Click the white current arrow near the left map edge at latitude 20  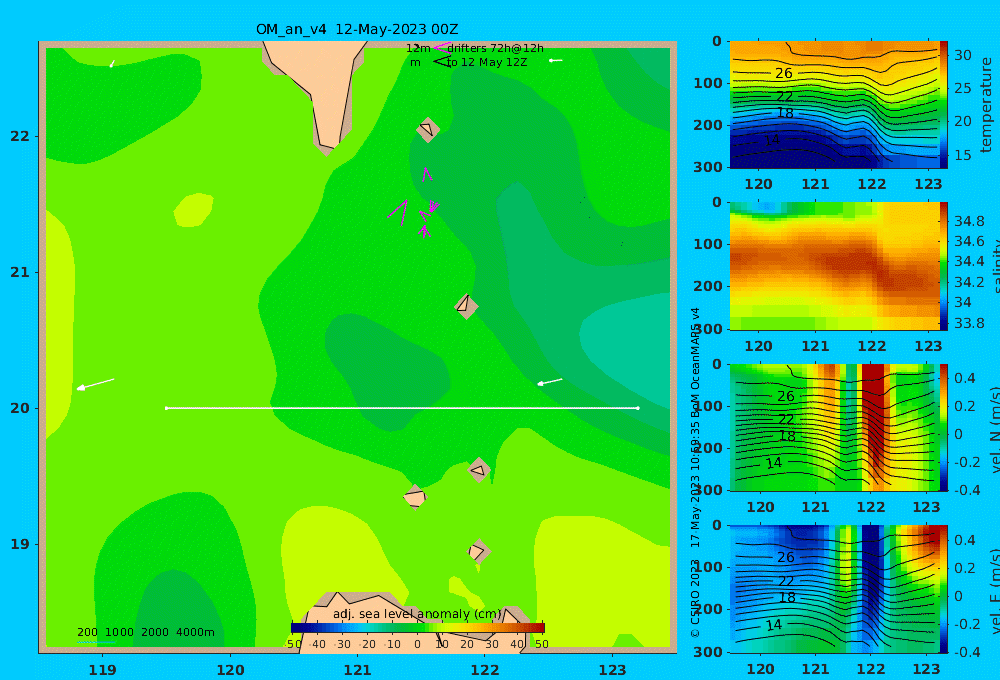(96, 383)
